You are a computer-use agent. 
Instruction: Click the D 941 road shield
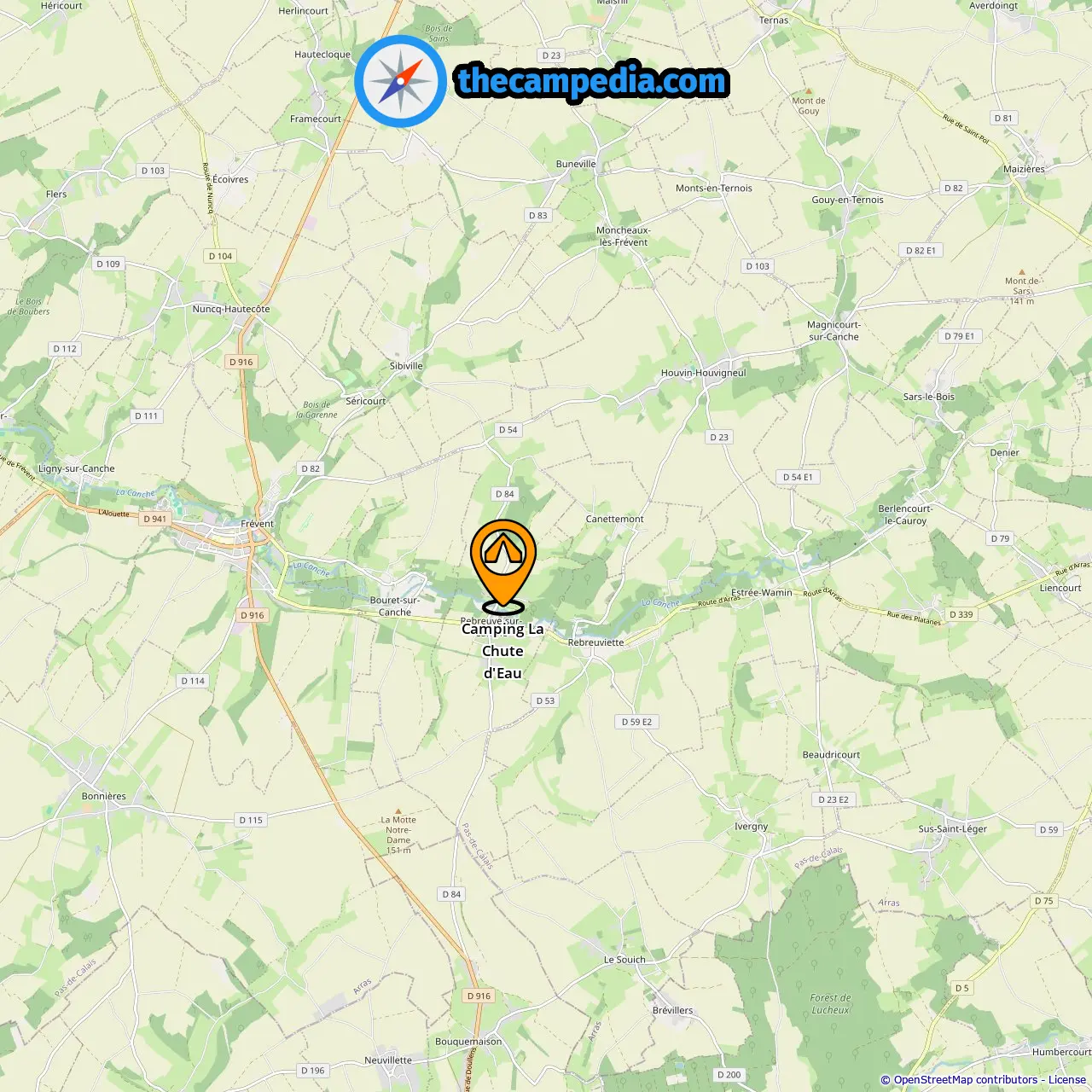point(155,519)
